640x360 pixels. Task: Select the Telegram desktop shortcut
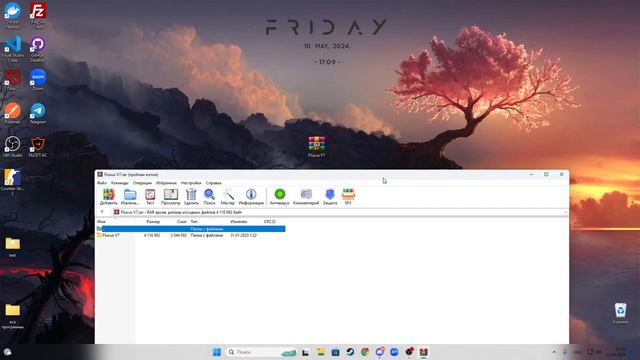pos(38,113)
